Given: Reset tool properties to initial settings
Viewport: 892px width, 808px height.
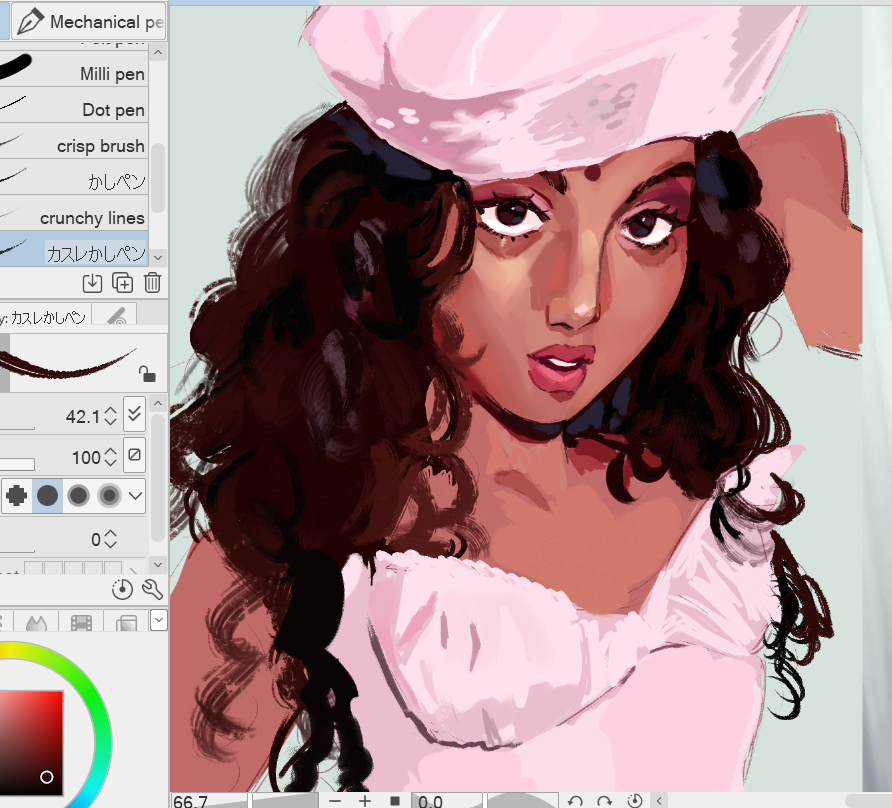Looking at the screenshot, I should click(122, 589).
